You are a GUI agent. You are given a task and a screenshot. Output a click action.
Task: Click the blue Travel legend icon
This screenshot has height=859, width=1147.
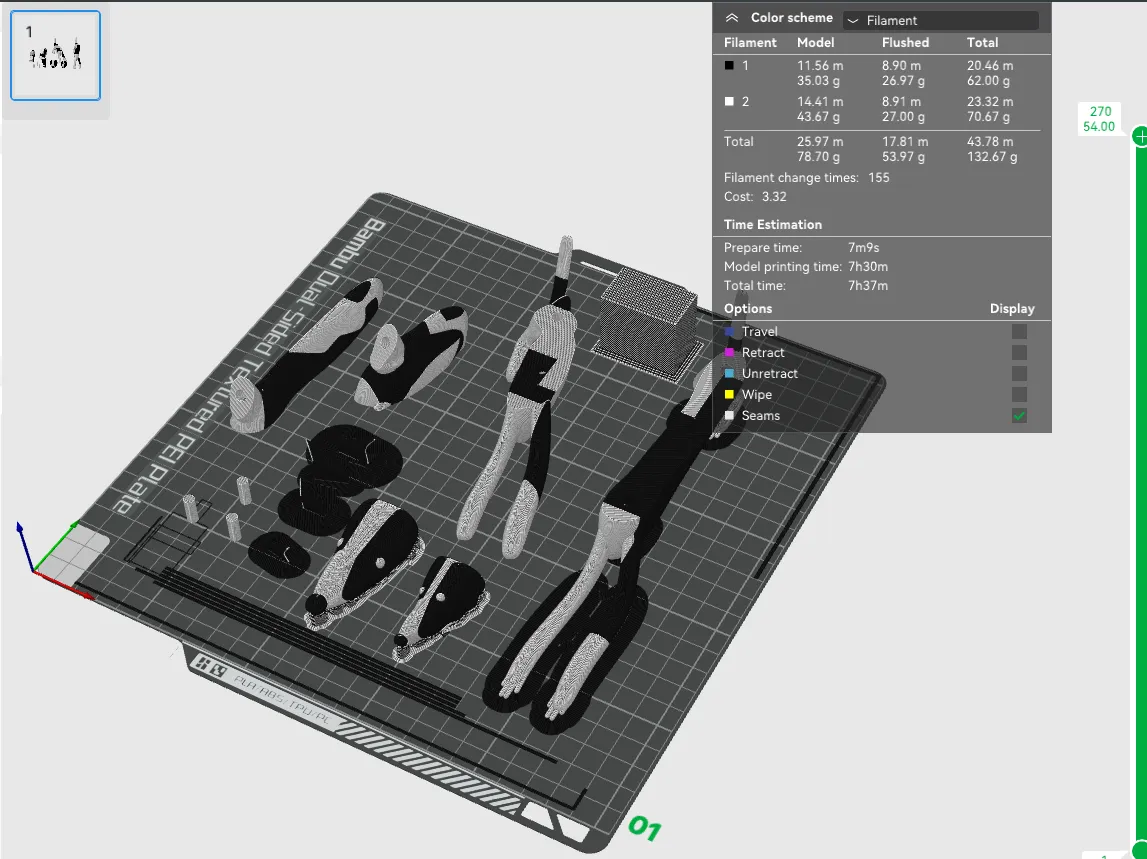pos(729,332)
